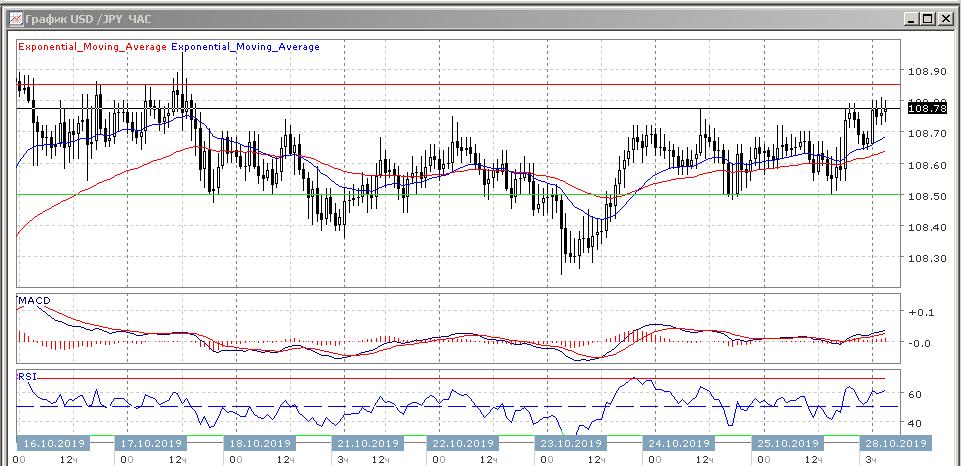Click the 108.40 price axis label
This screenshot has height=466, width=961.
pyautogui.click(x=927, y=227)
